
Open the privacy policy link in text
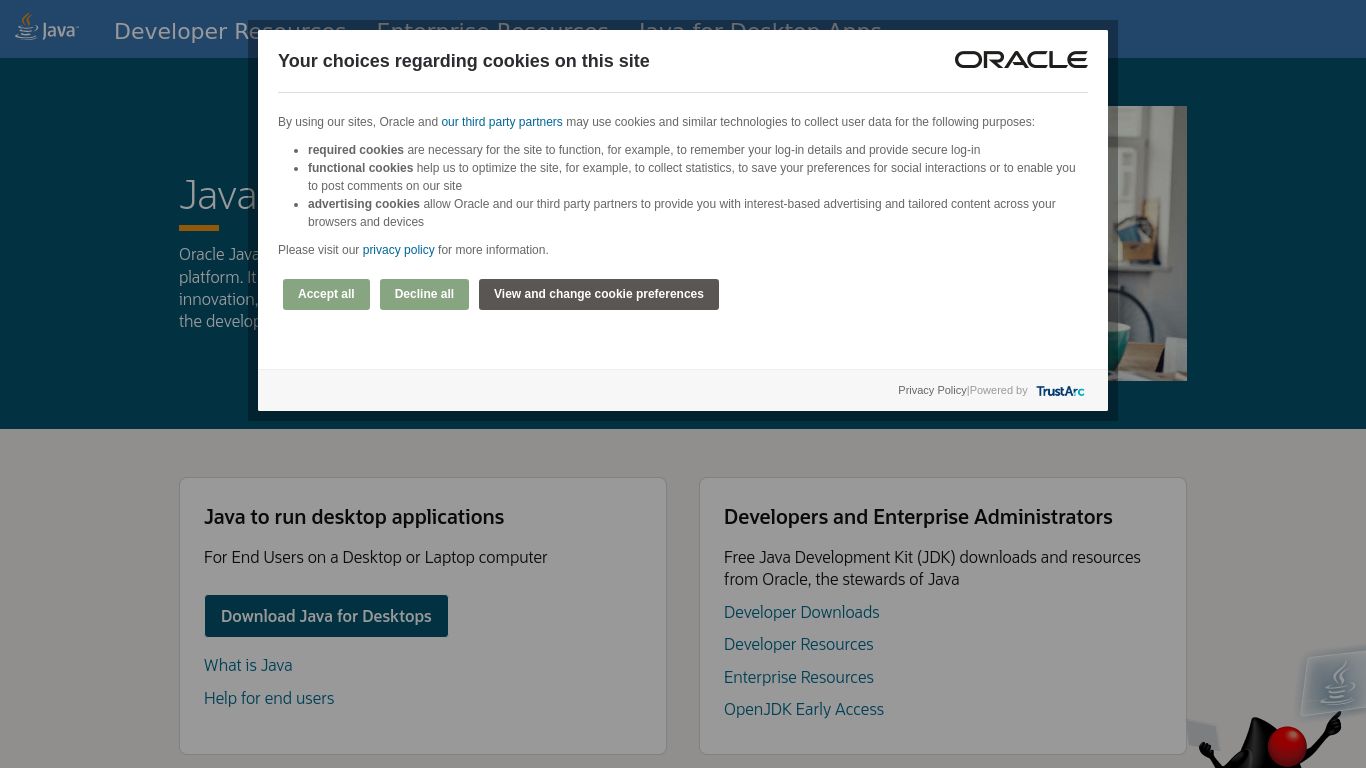398,250
